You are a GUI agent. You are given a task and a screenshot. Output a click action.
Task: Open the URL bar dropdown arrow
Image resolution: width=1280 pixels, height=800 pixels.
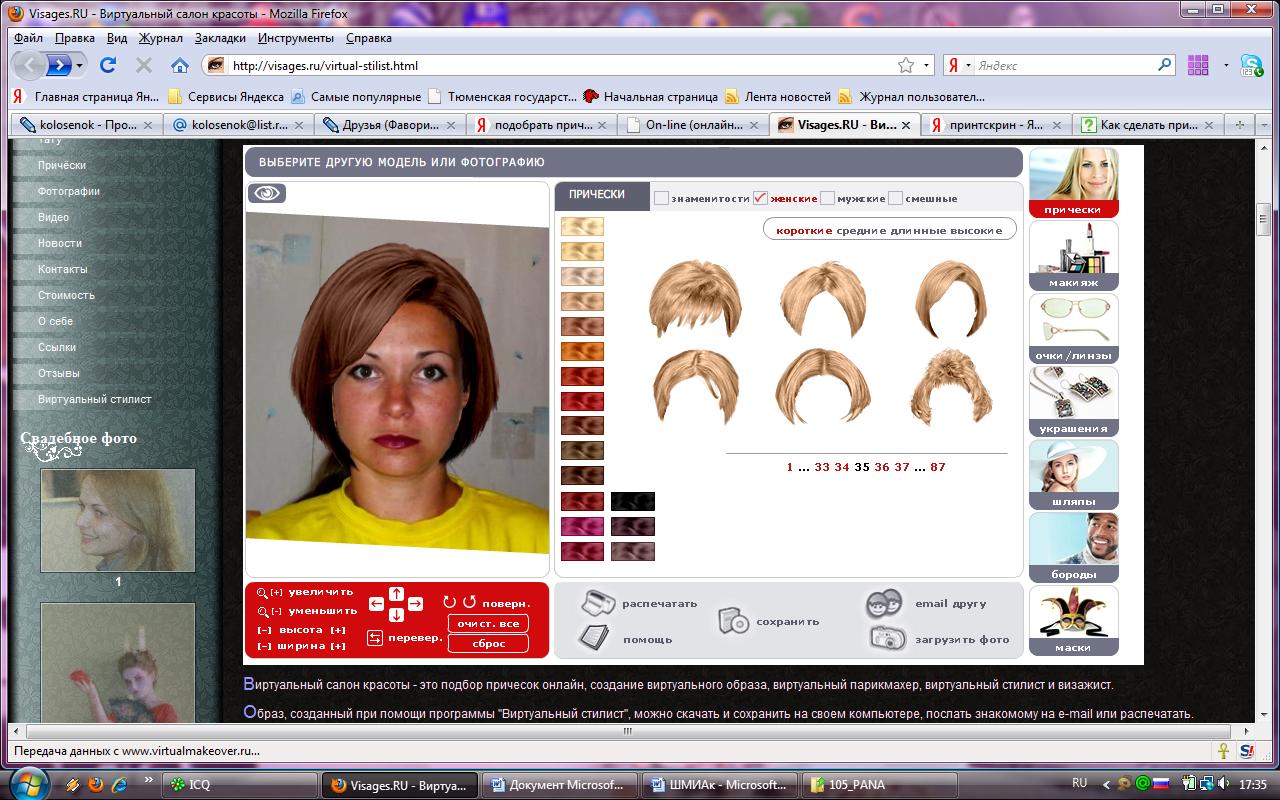(927, 65)
